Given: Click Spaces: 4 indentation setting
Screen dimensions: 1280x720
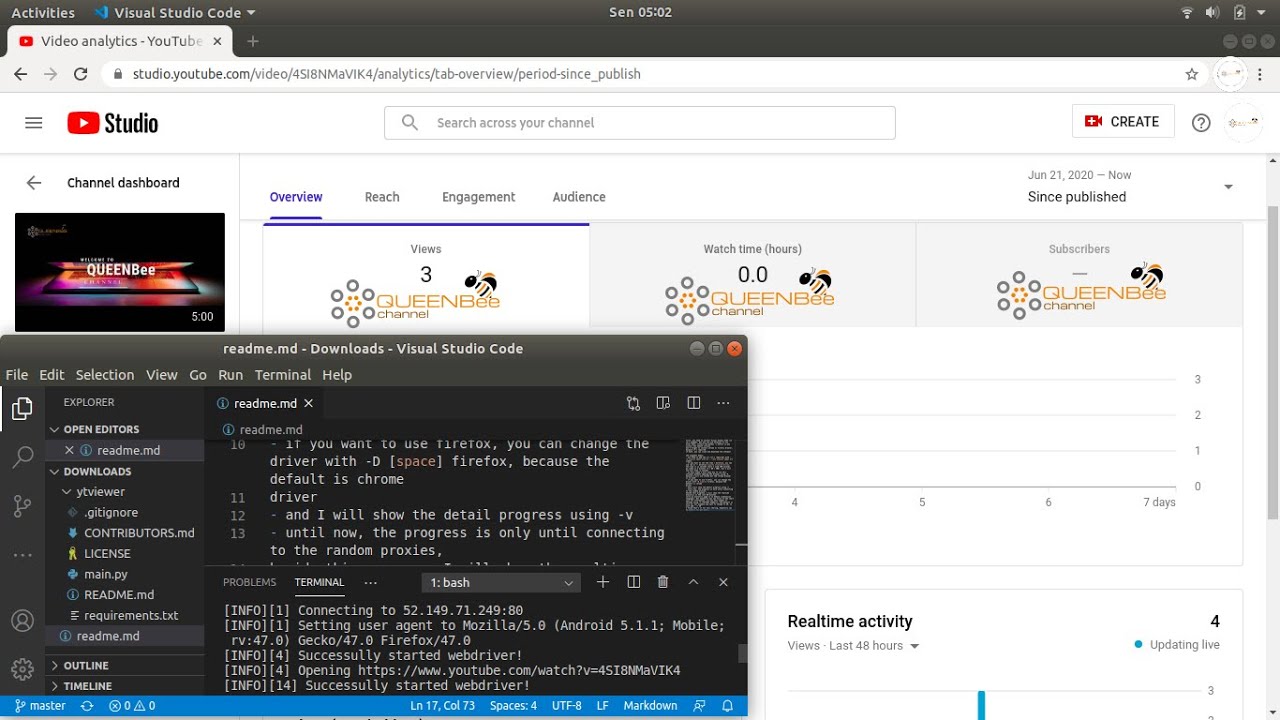Looking at the screenshot, I should click(513, 705).
